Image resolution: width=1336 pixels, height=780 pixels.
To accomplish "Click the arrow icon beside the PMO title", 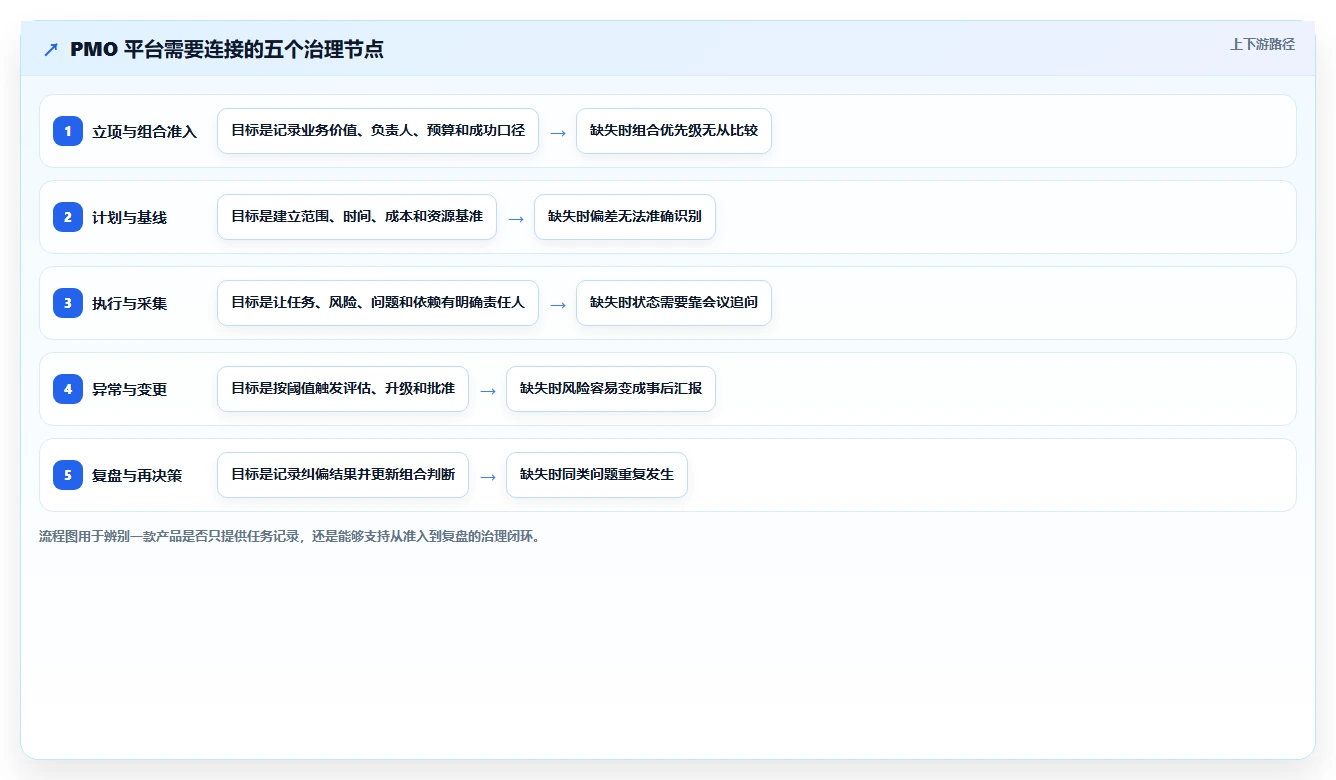I will pyautogui.click(x=51, y=50).
